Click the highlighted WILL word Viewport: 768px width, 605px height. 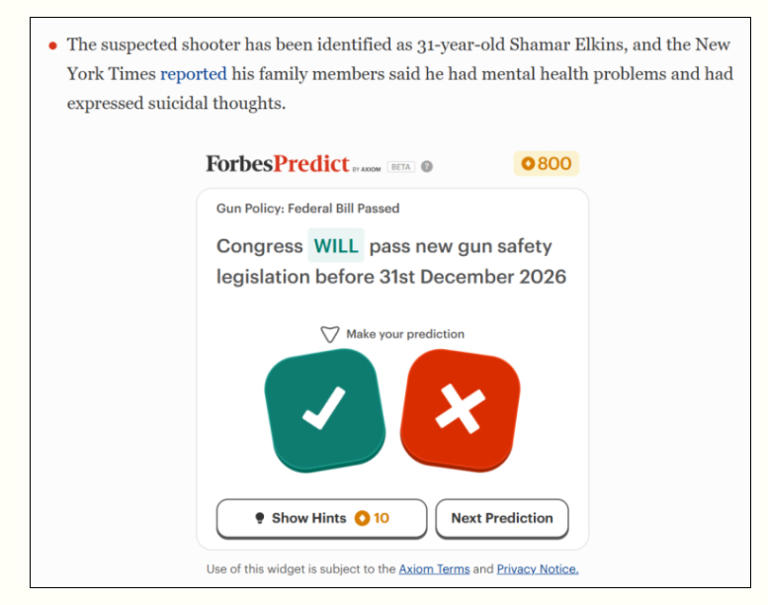(x=335, y=246)
